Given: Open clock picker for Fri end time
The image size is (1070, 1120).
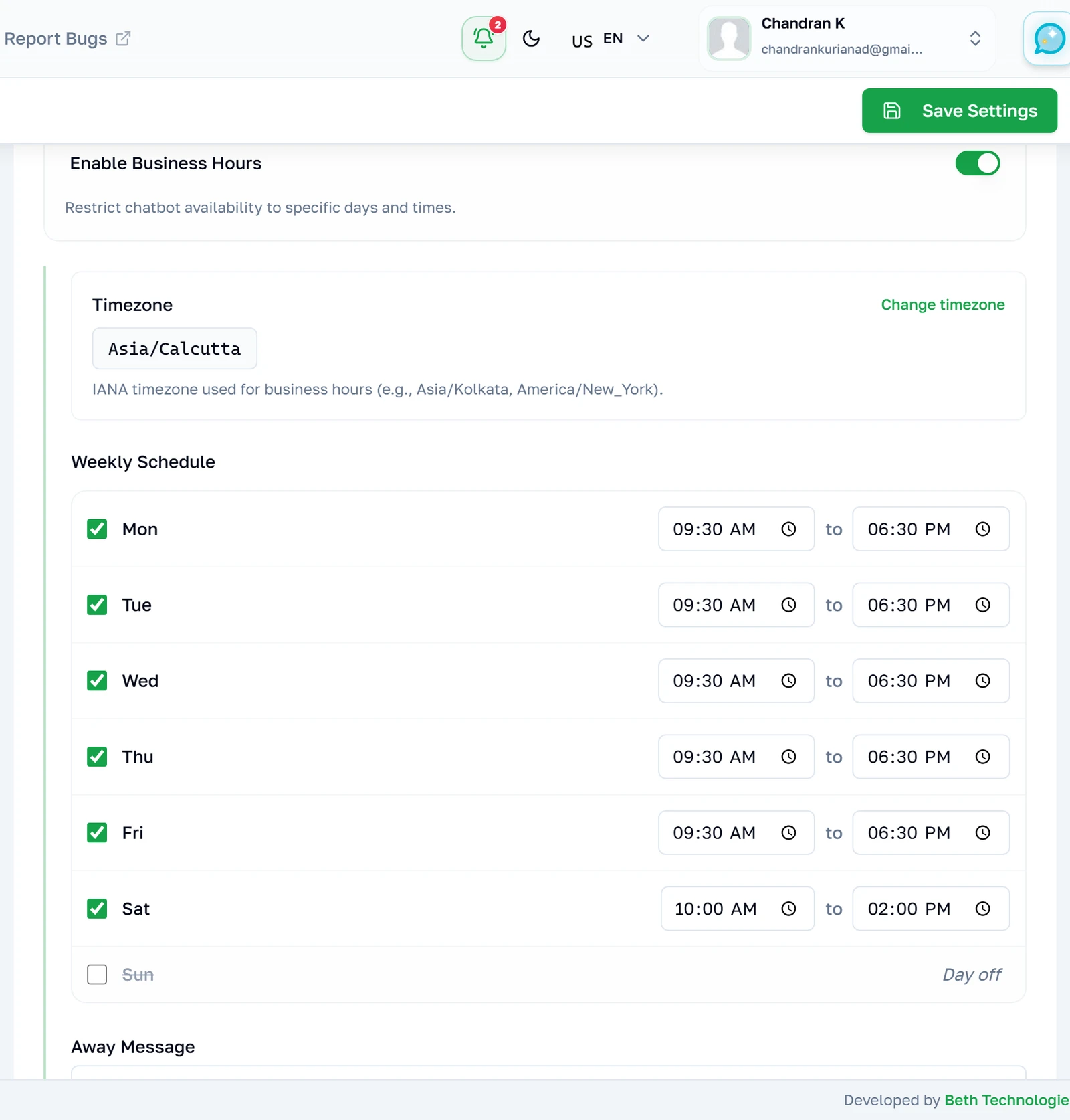Looking at the screenshot, I should 982,833.
